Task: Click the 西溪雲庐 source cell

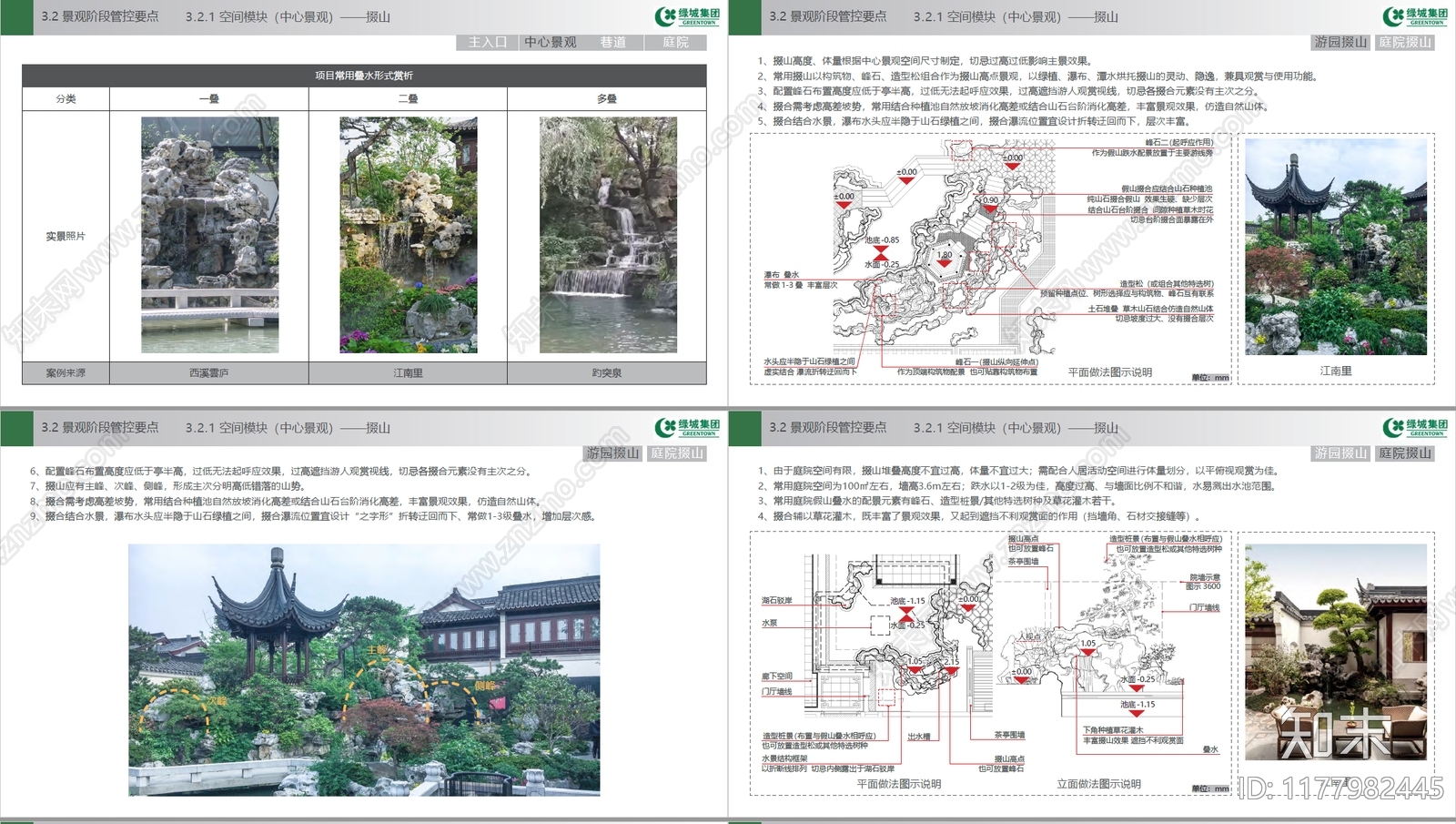Action: (209, 373)
